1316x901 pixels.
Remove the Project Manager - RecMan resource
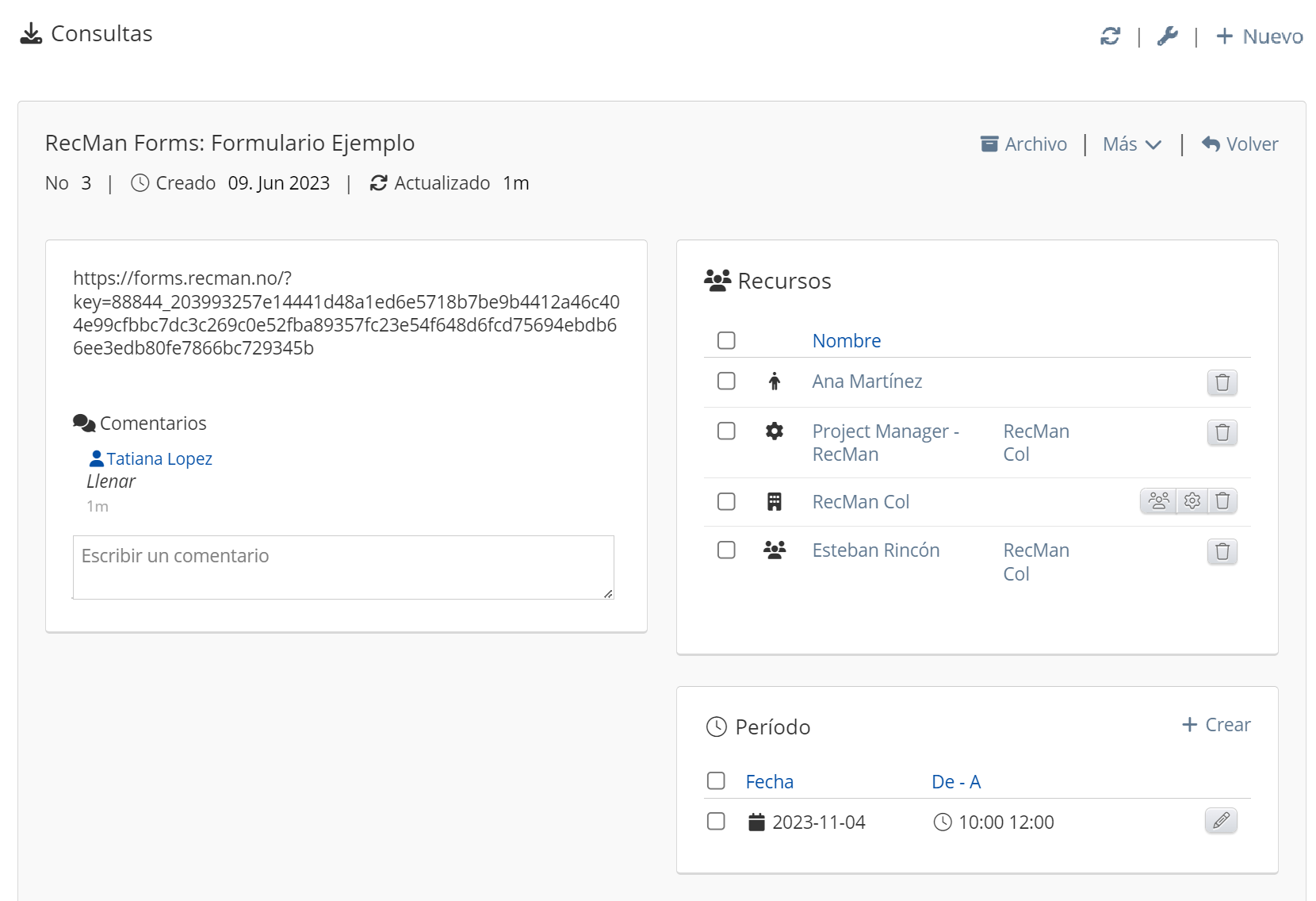(1222, 432)
